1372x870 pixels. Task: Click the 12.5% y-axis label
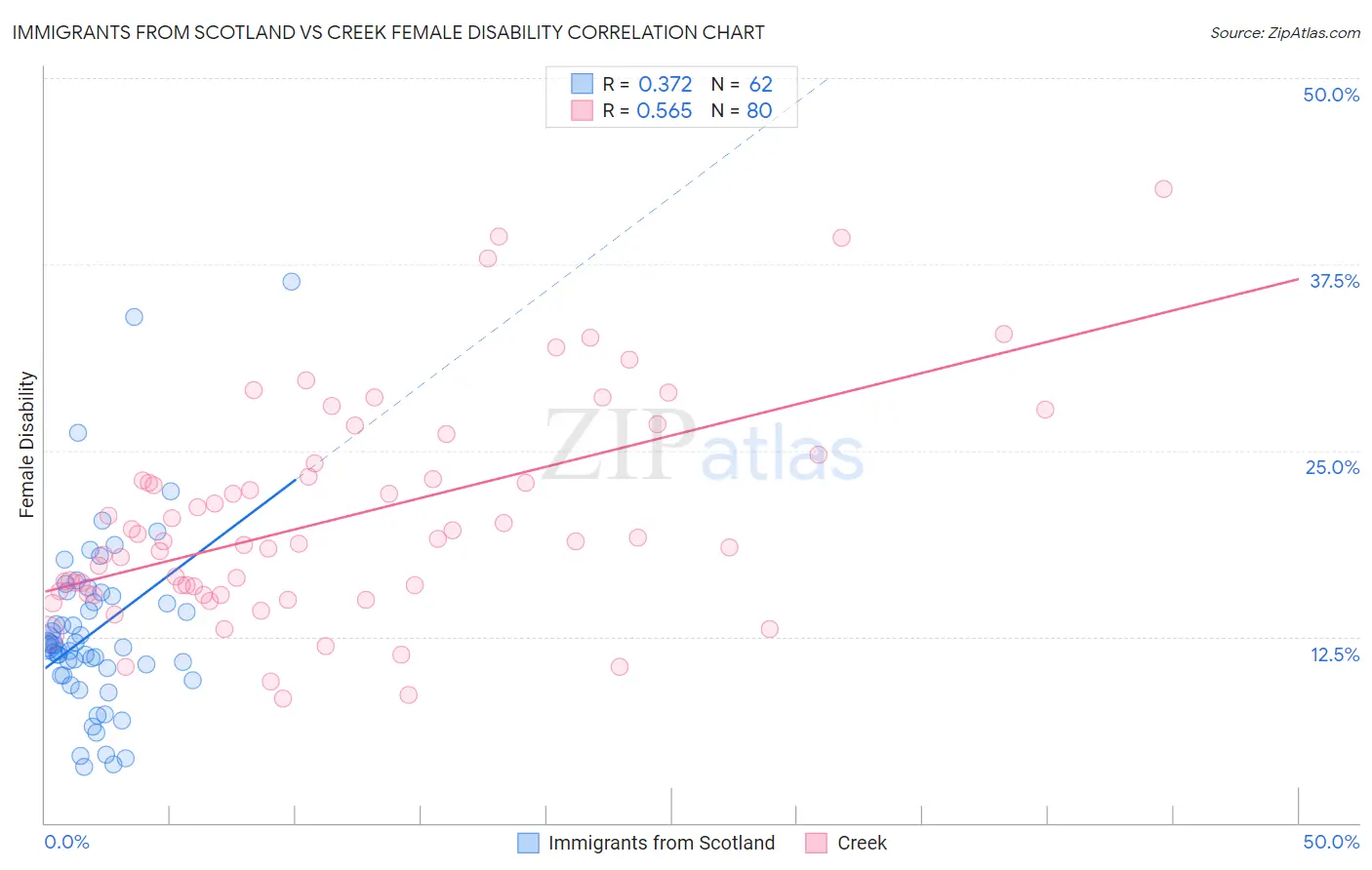1334,654
